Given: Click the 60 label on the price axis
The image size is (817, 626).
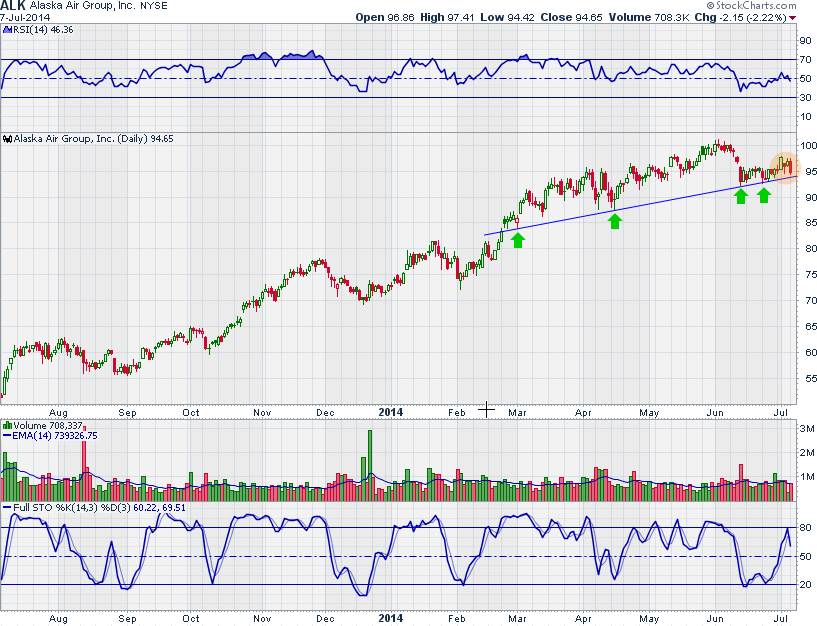Looking at the screenshot, I should pyautogui.click(x=811, y=353).
